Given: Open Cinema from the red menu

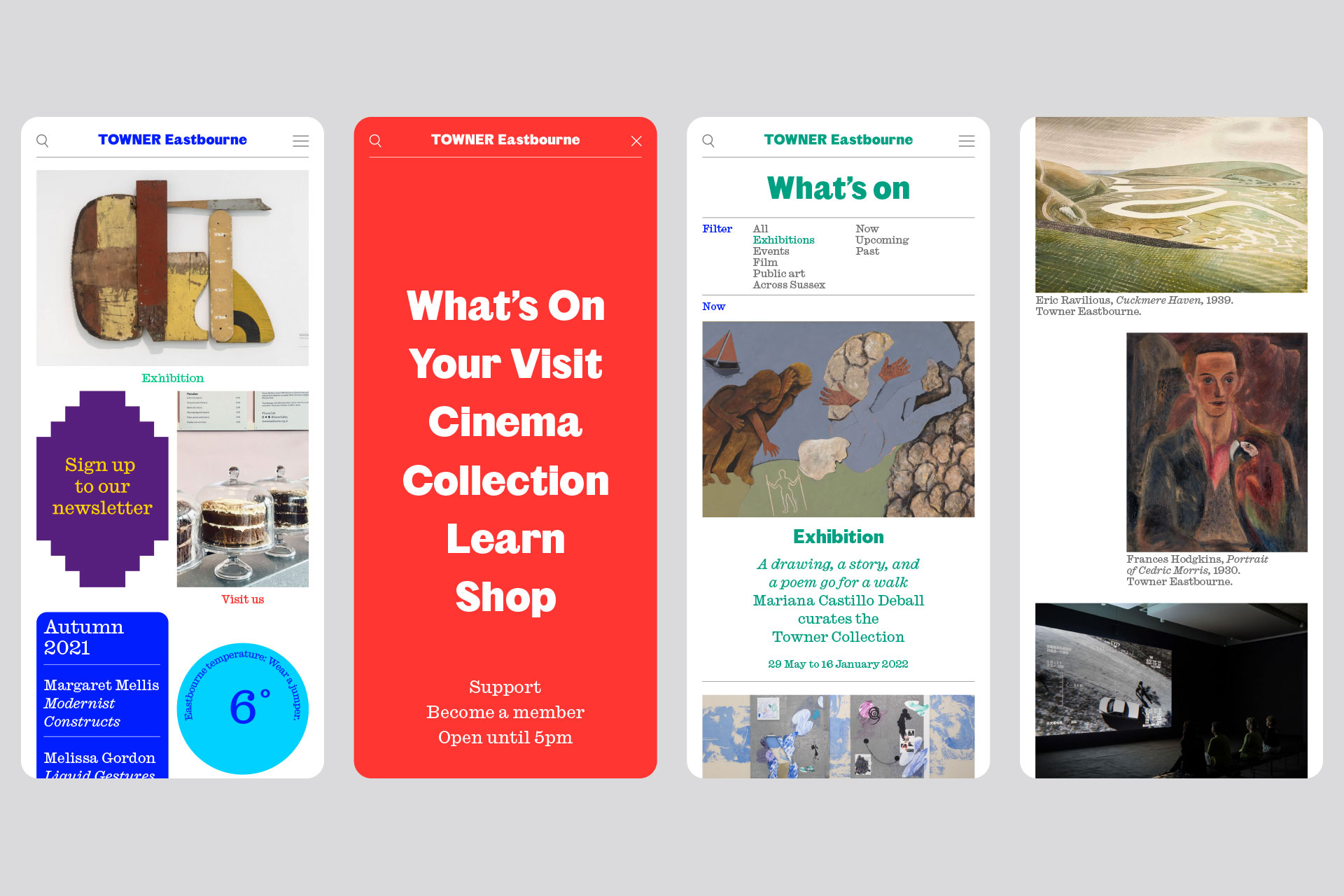Looking at the screenshot, I should pos(505,422).
